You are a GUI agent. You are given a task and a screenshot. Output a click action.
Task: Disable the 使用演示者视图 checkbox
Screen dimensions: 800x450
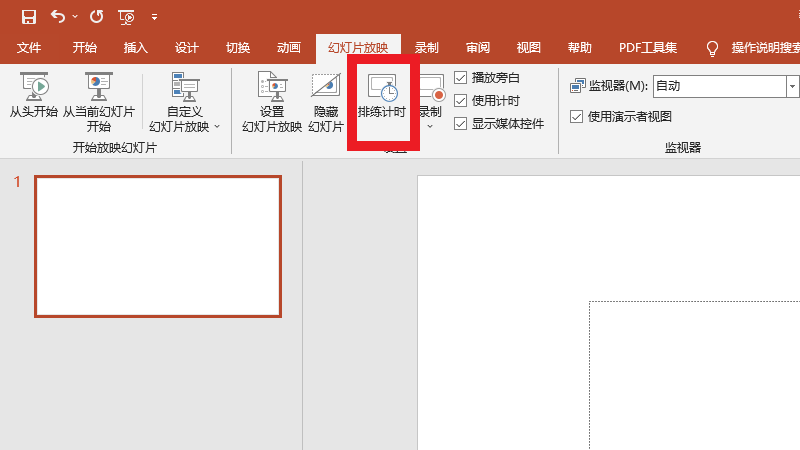click(576, 116)
